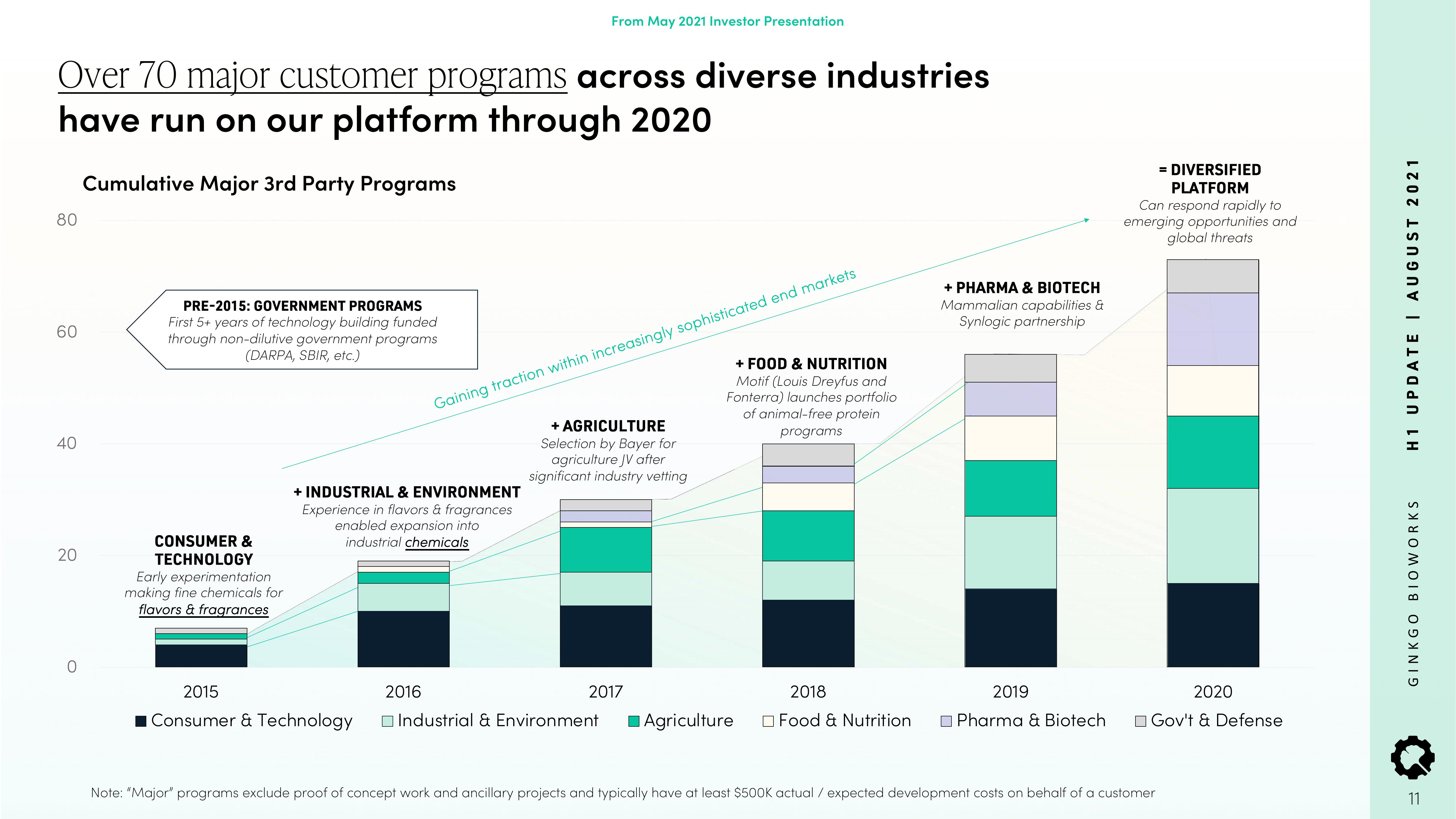Viewport: 1456px width, 819px height.
Task: Click the '+ AGRICULTURE' annotation heading
Action: [608, 426]
